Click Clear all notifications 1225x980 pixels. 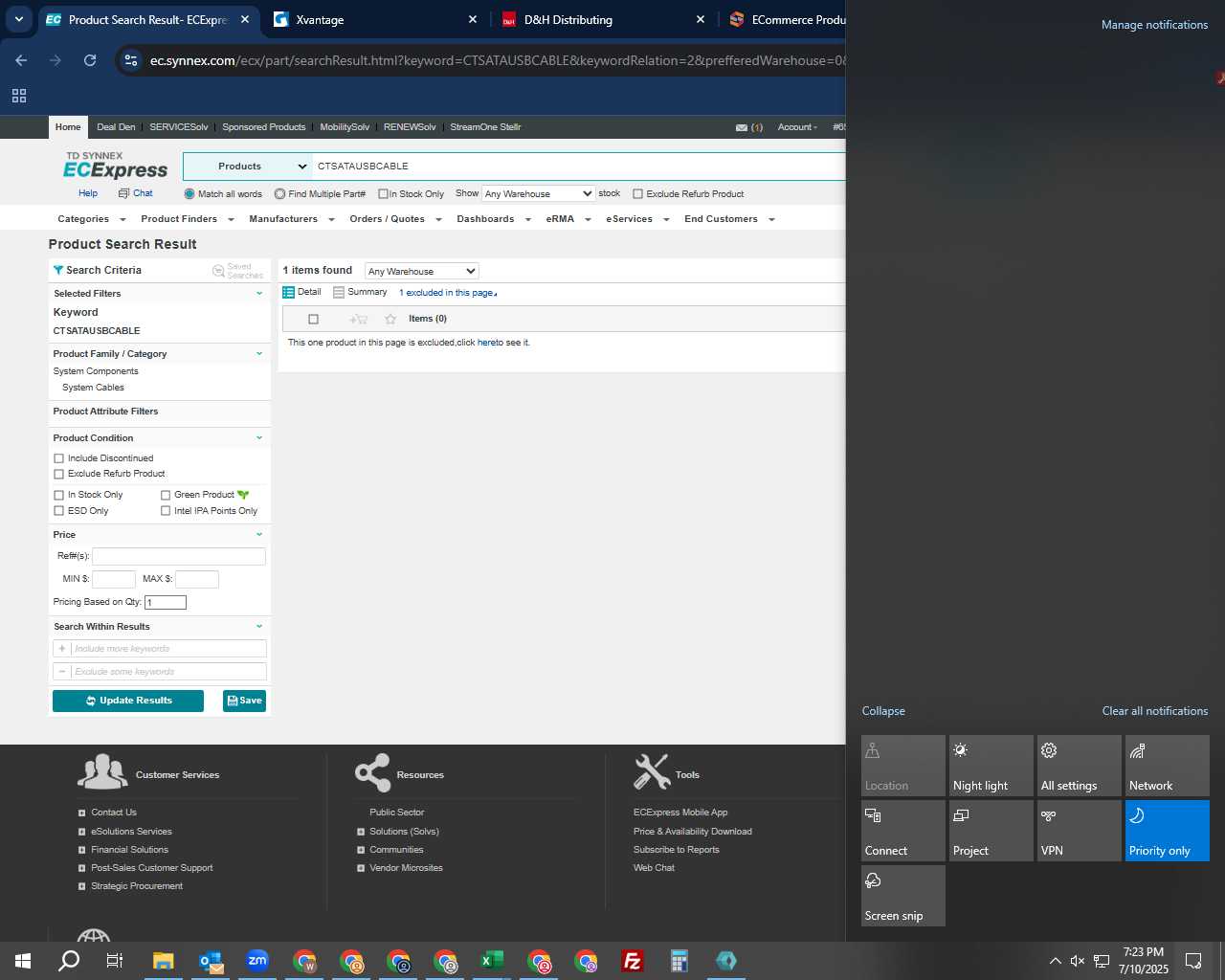1154,711
